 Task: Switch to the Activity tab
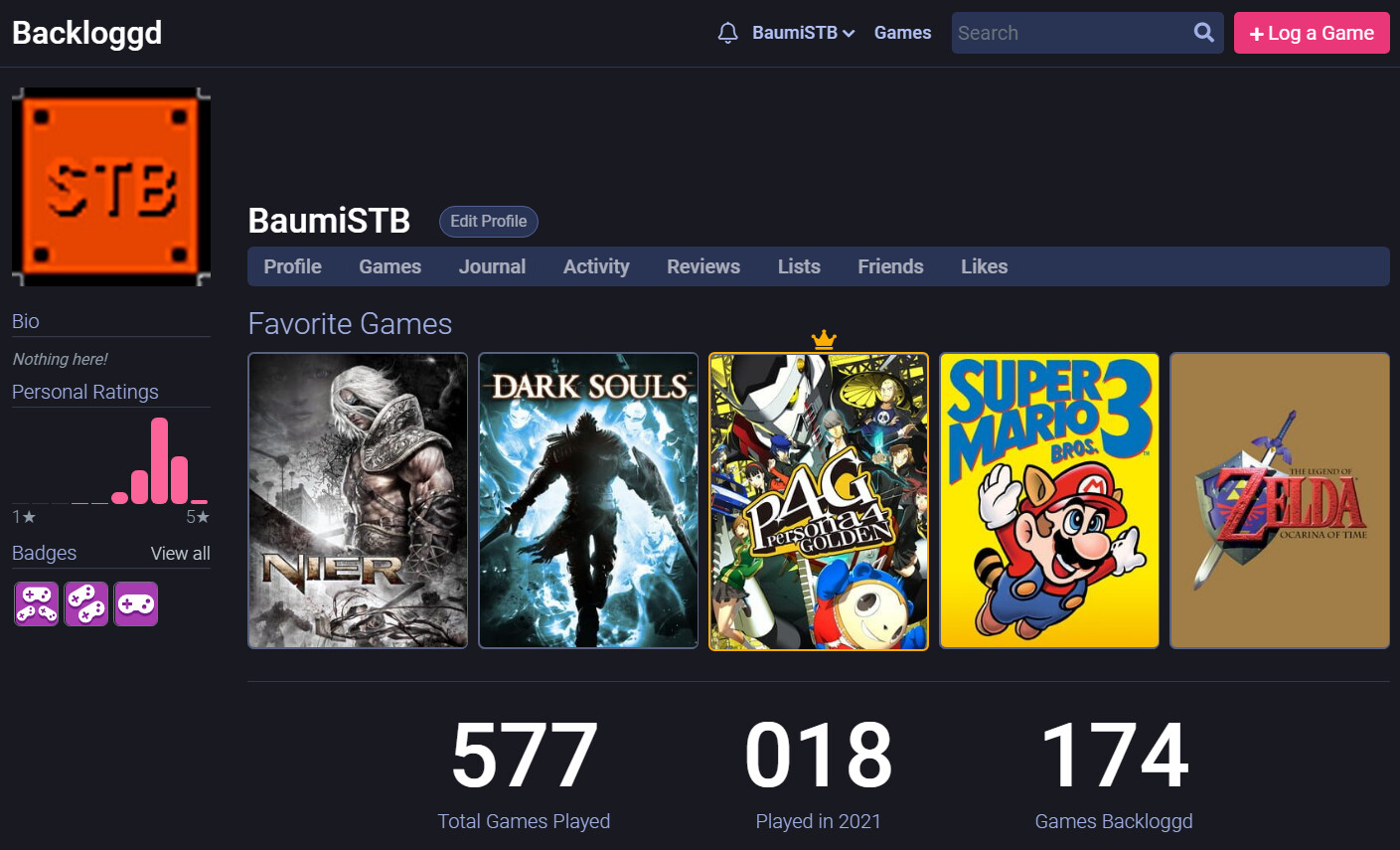click(x=596, y=266)
